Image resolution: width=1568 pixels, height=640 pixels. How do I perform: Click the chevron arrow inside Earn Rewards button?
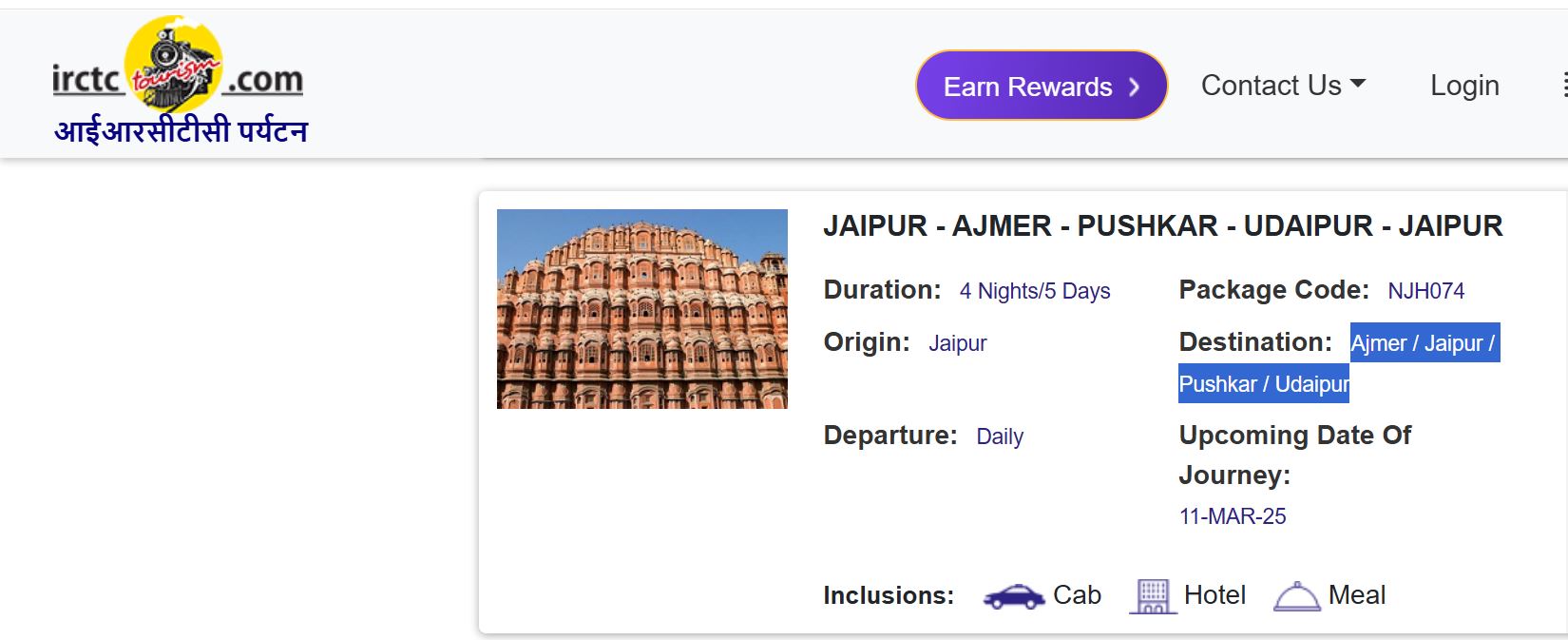(x=1135, y=86)
